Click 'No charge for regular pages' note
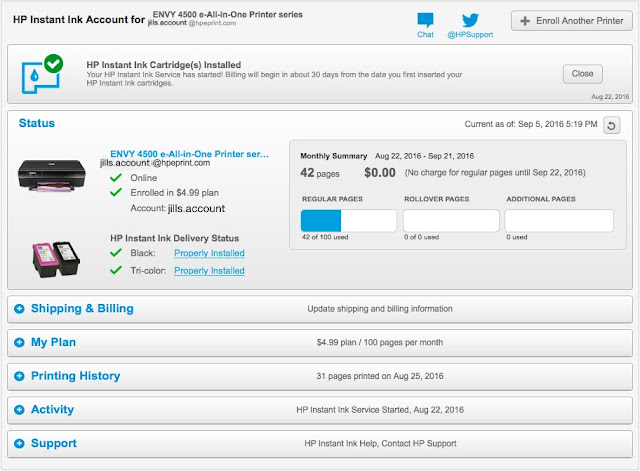 tap(495, 173)
